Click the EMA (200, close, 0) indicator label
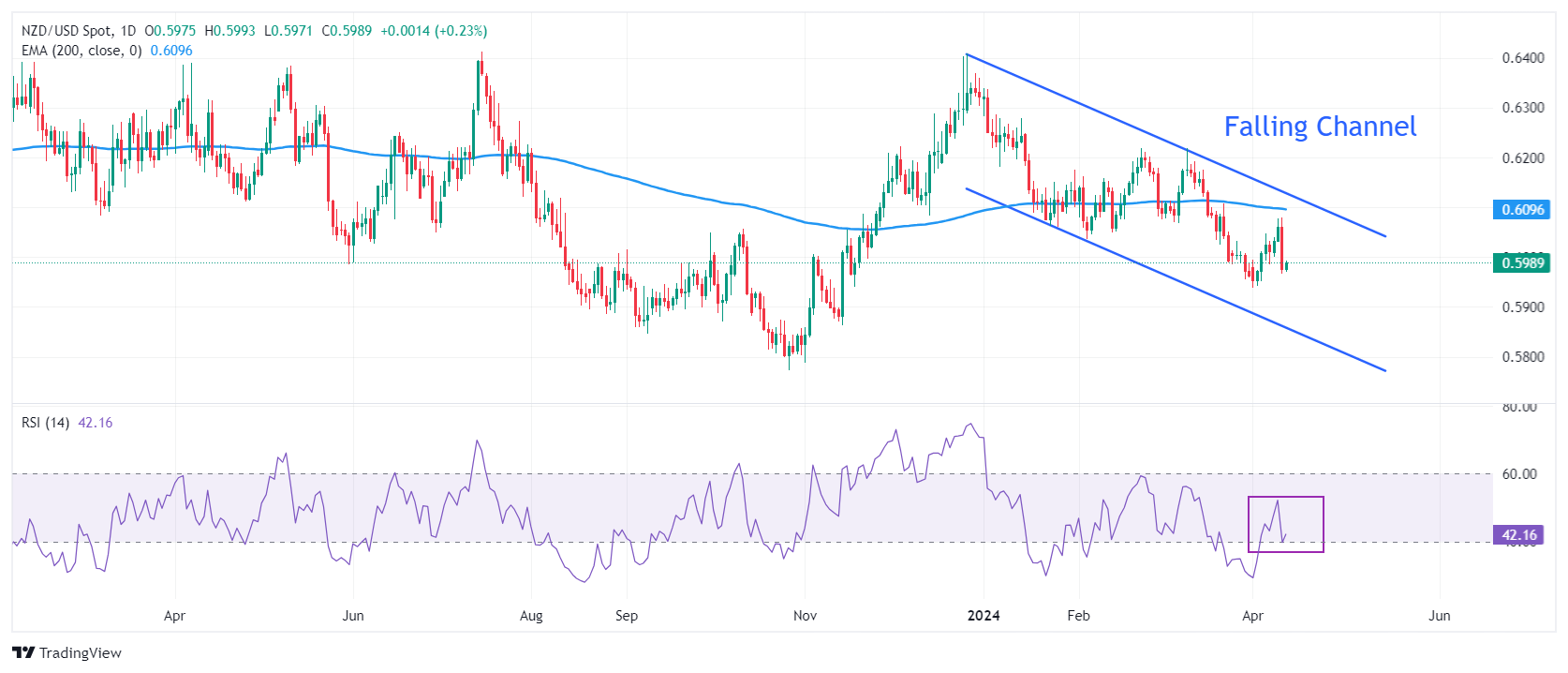This screenshot has height=673, width=1568. point(81,51)
